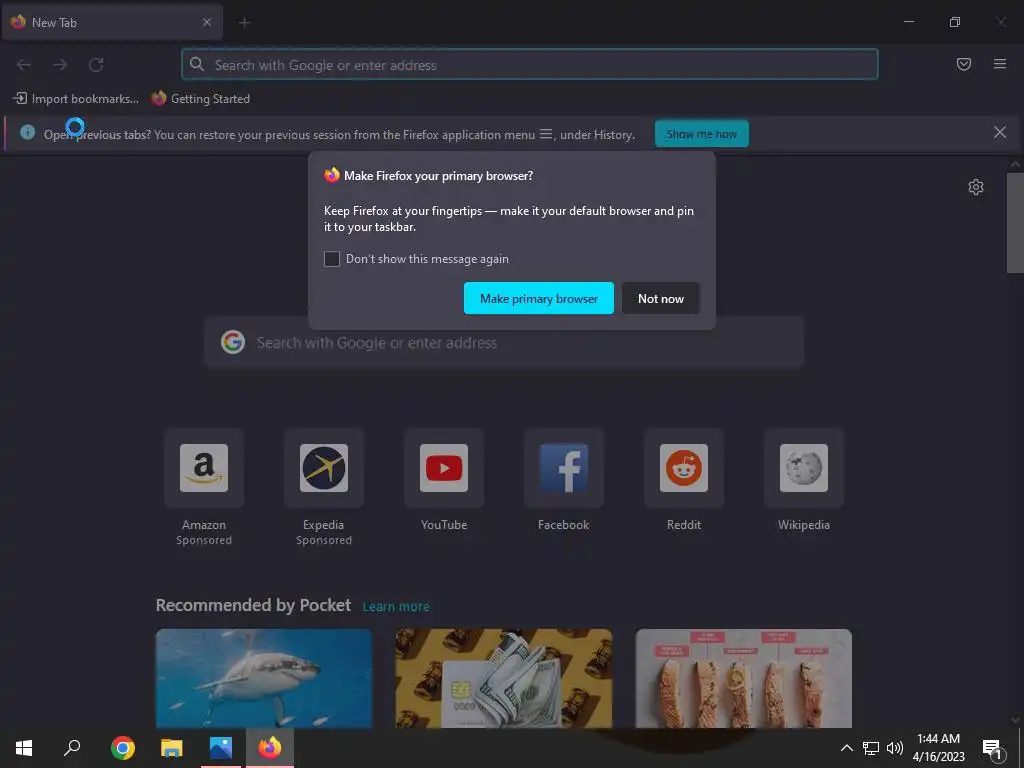Click the taskbar clock and date
This screenshot has height=768, width=1024.
[x=938, y=748]
